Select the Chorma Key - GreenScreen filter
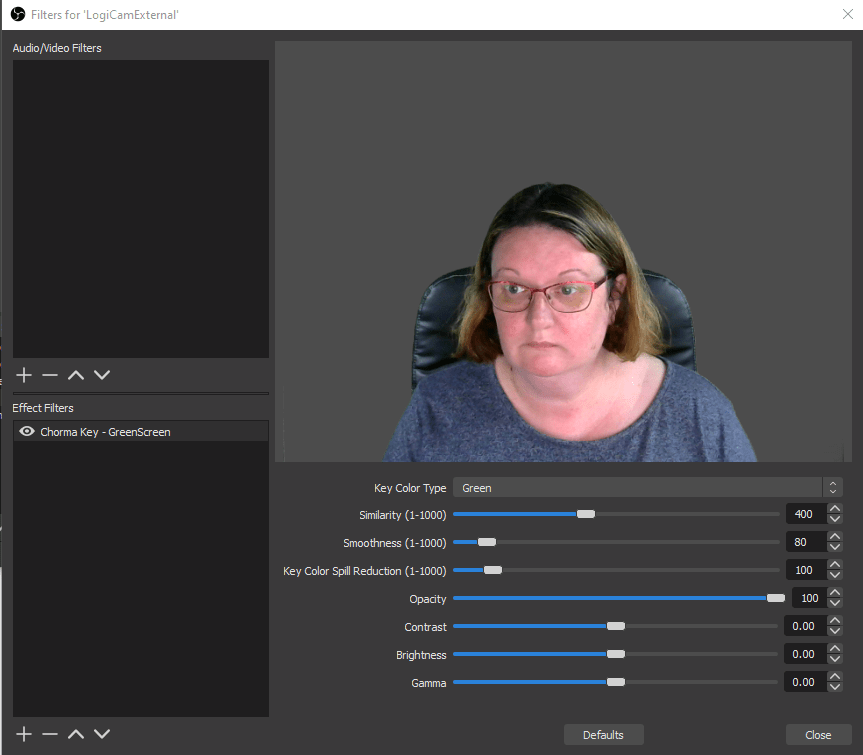Screen dimensions: 863x755 pyautogui.click(x=105, y=432)
